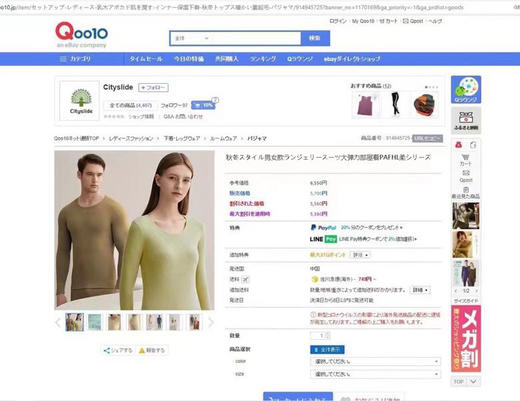Open recommended purple tank top item
This screenshot has height=401, width=520.
(x=366, y=105)
